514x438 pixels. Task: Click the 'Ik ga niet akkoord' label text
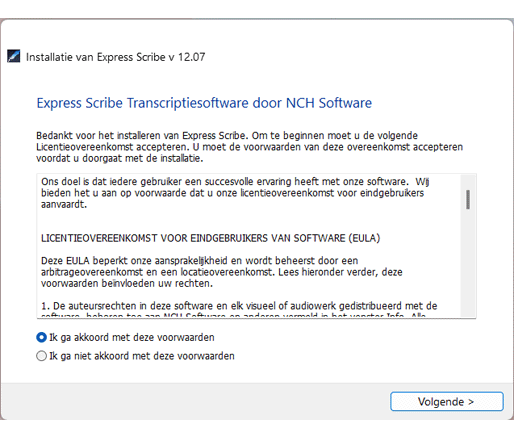coord(142,356)
